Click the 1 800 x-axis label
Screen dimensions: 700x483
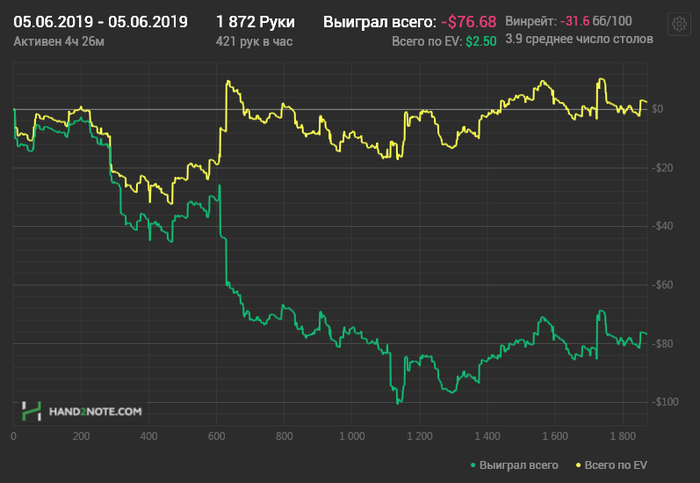(x=623, y=436)
